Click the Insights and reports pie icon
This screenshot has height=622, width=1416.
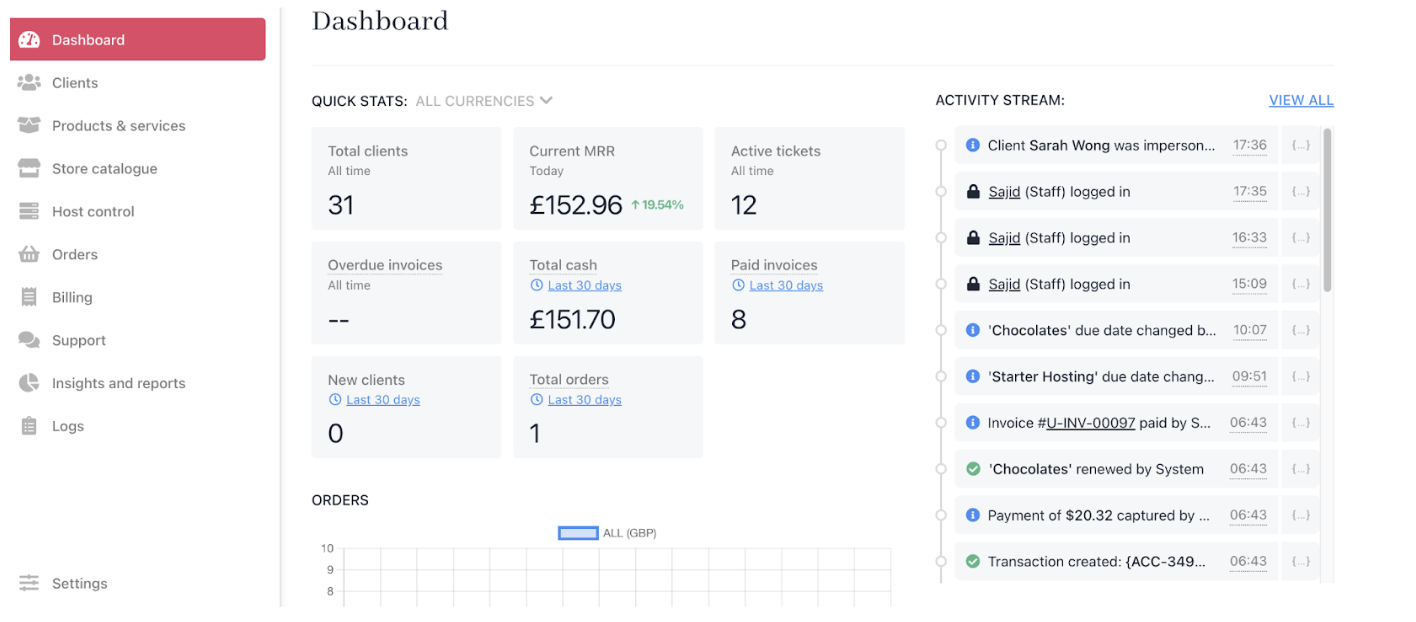point(29,384)
